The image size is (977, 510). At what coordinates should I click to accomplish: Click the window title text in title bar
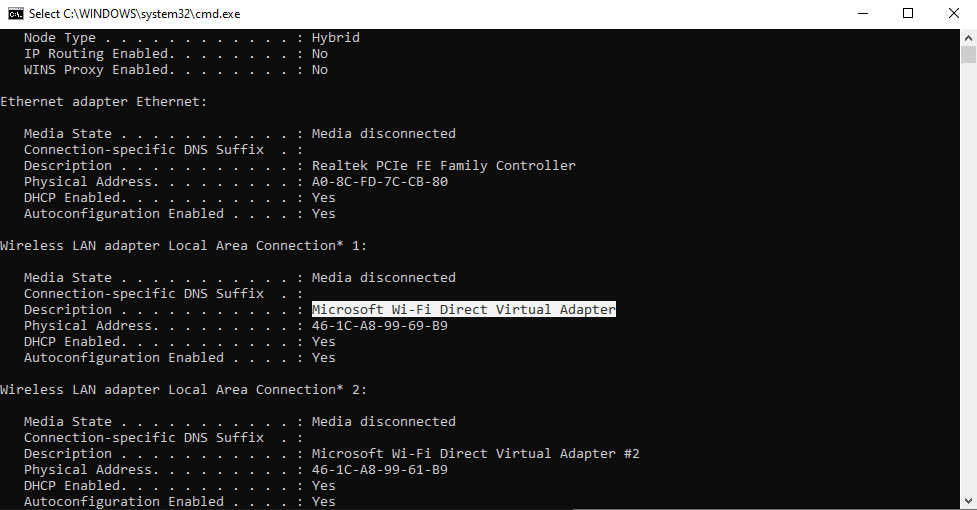click(134, 14)
